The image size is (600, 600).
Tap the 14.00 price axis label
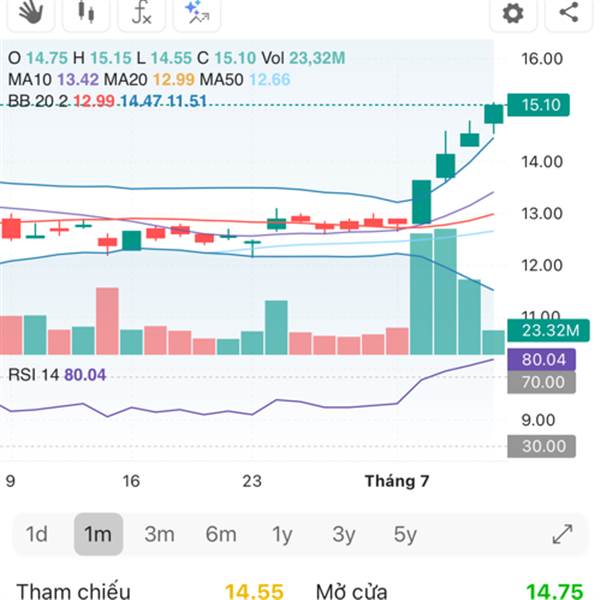point(542,161)
